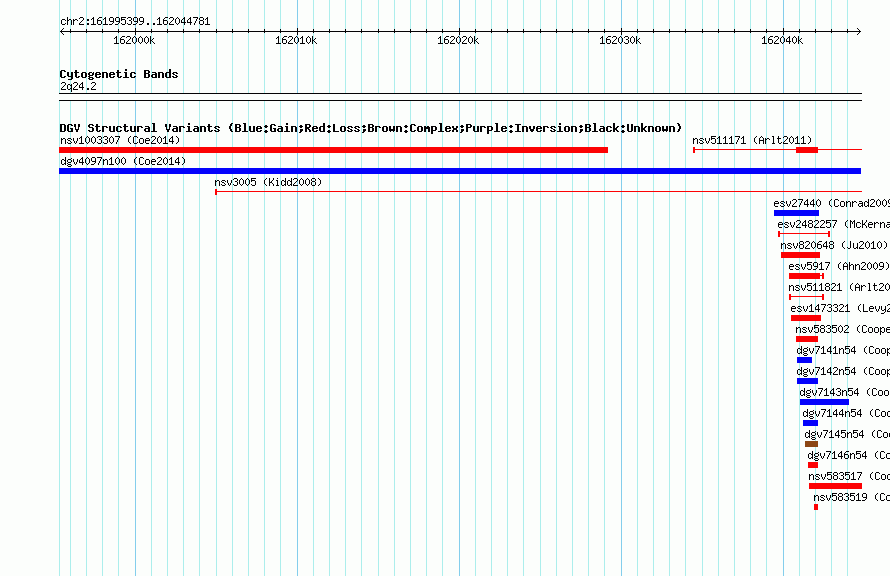Image resolution: width=890 pixels, height=576 pixels.
Task: Select the thin red line for nsv3005
Action: point(539,192)
